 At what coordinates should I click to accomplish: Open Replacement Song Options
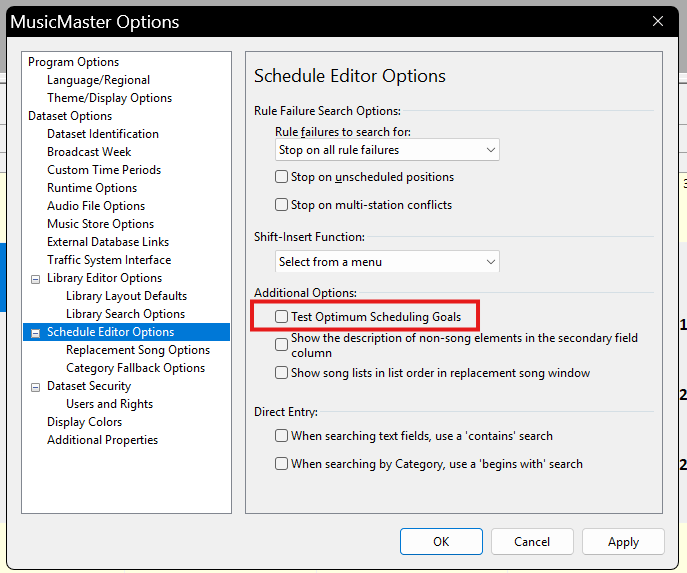pyautogui.click(x=138, y=350)
